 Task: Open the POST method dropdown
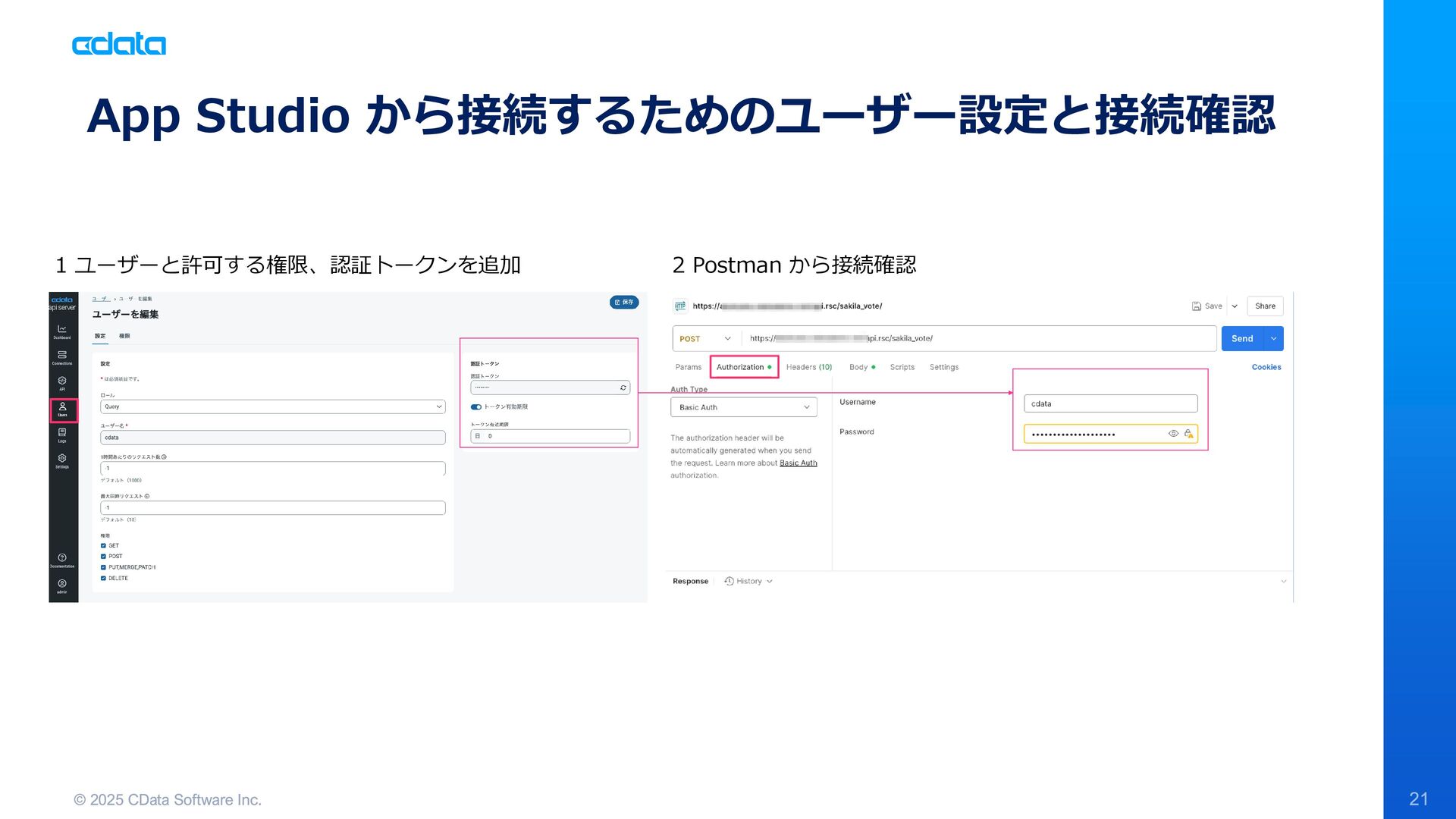705,338
